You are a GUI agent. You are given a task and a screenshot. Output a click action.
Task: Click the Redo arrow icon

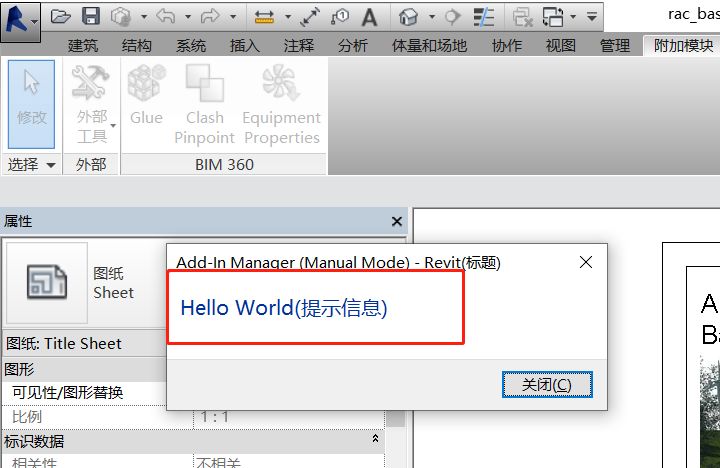pyautogui.click(x=210, y=17)
